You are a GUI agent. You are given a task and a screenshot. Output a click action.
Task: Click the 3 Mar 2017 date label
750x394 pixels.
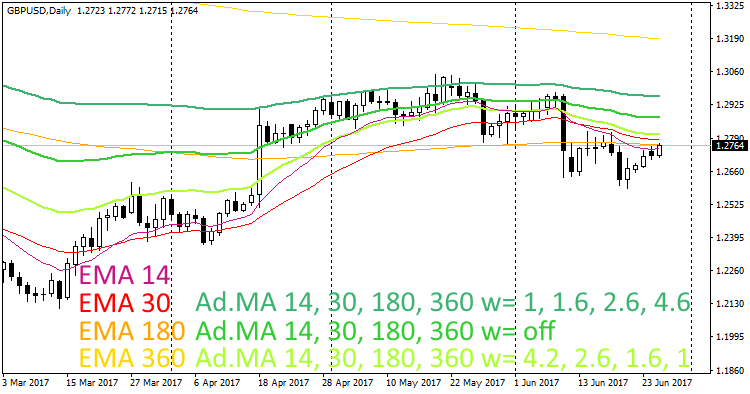pyautogui.click(x=25, y=383)
